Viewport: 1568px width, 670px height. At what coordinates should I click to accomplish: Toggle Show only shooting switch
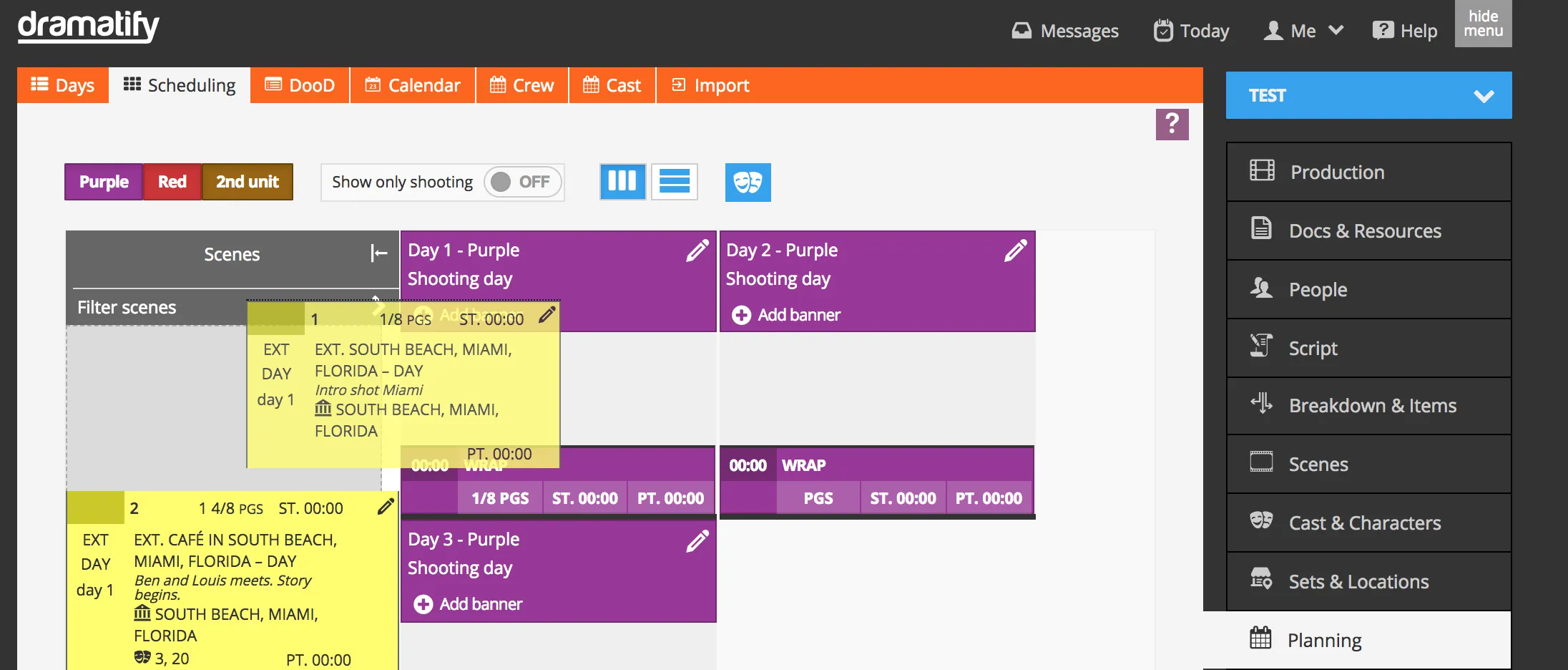[522, 182]
